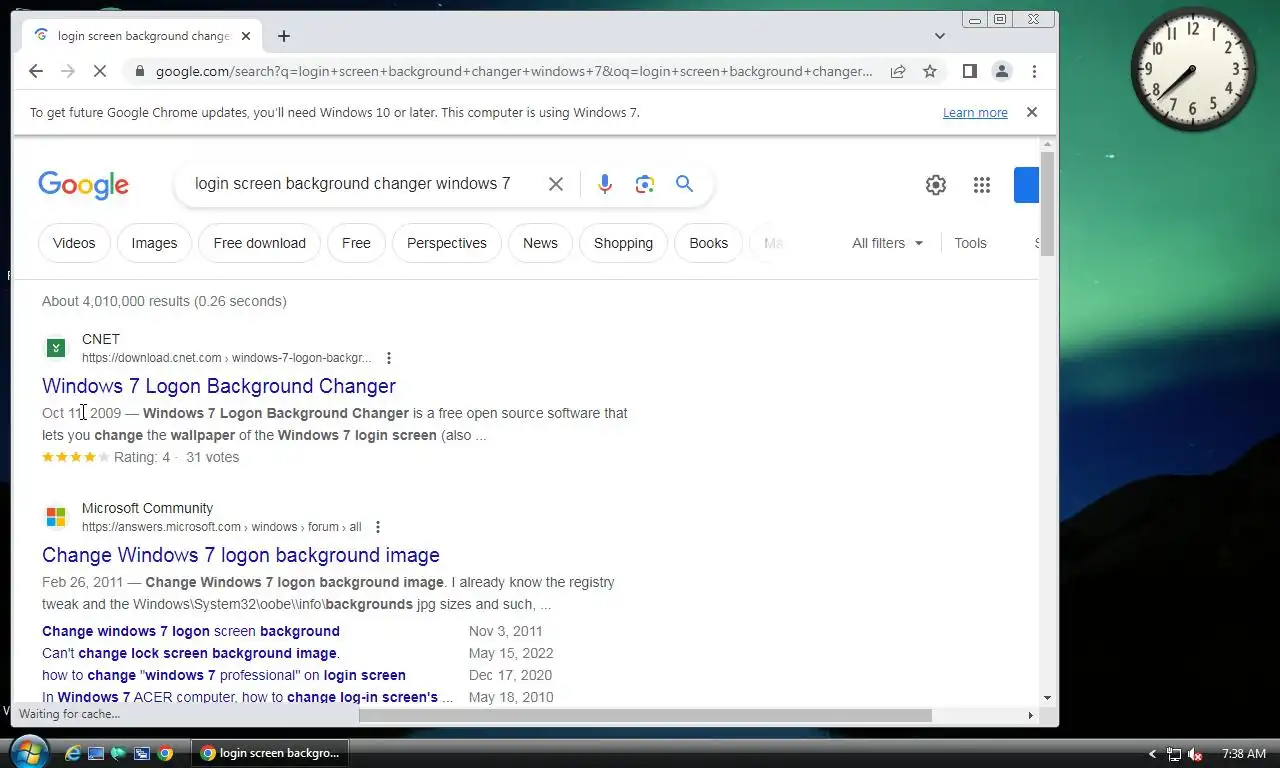Click the '31 votes' rating text
The image size is (1280, 768).
(212, 457)
